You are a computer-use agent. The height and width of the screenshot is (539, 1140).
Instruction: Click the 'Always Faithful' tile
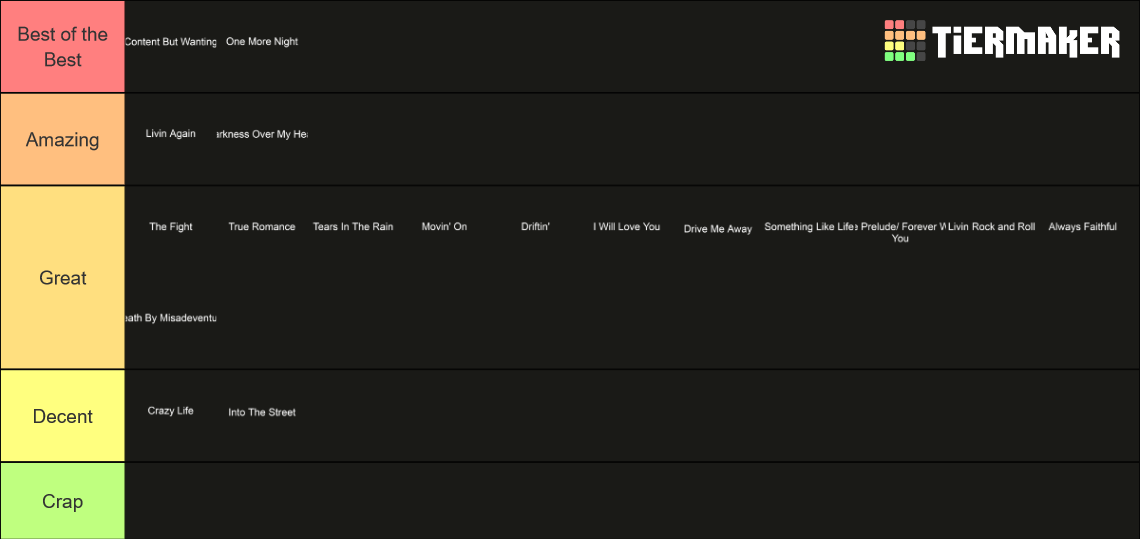pyautogui.click(x=1083, y=227)
